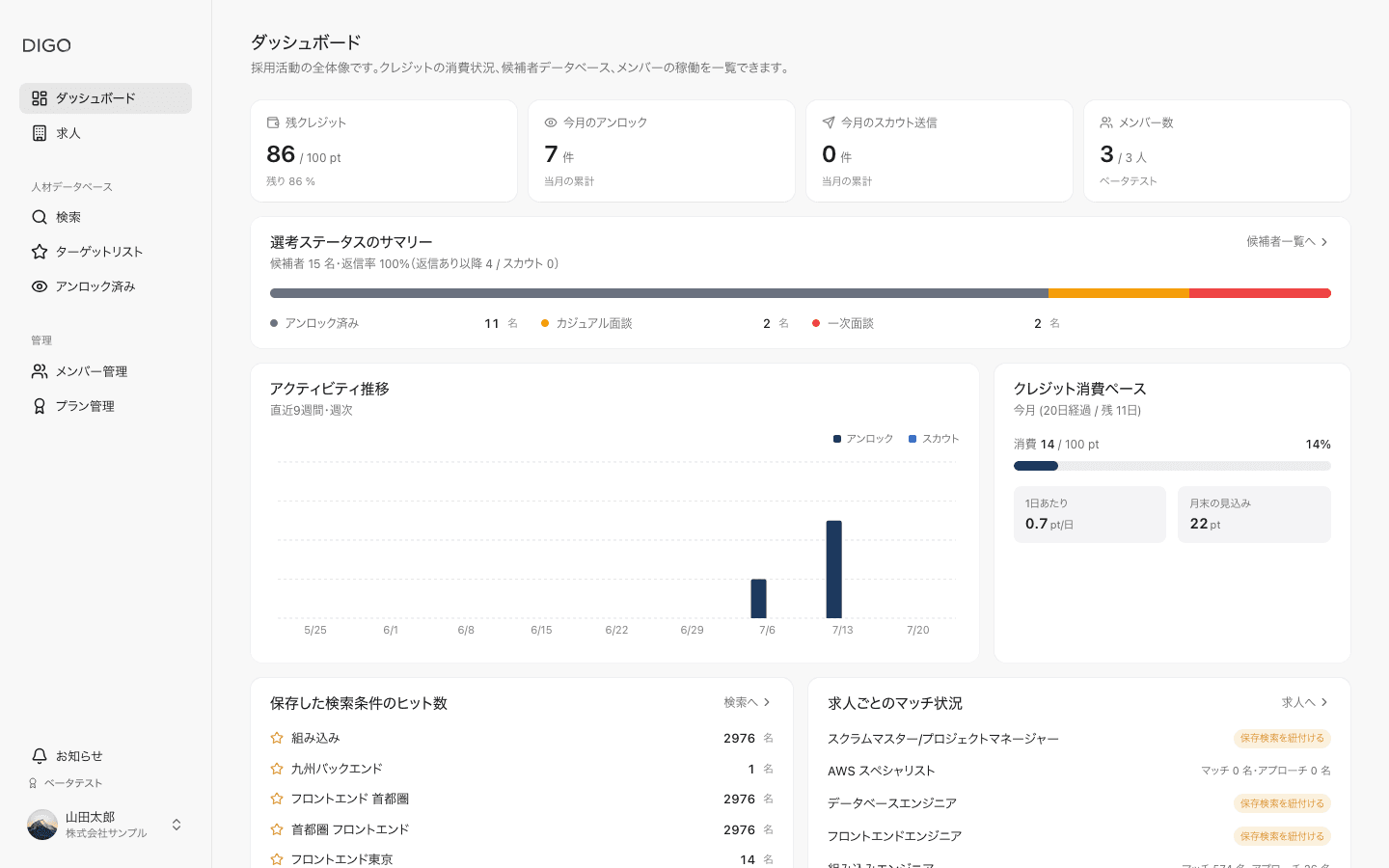The height and width of the screenshot is (868, 1389).
Task: Click the wallet icon in 残クレジット card
Action: [273, 122]
